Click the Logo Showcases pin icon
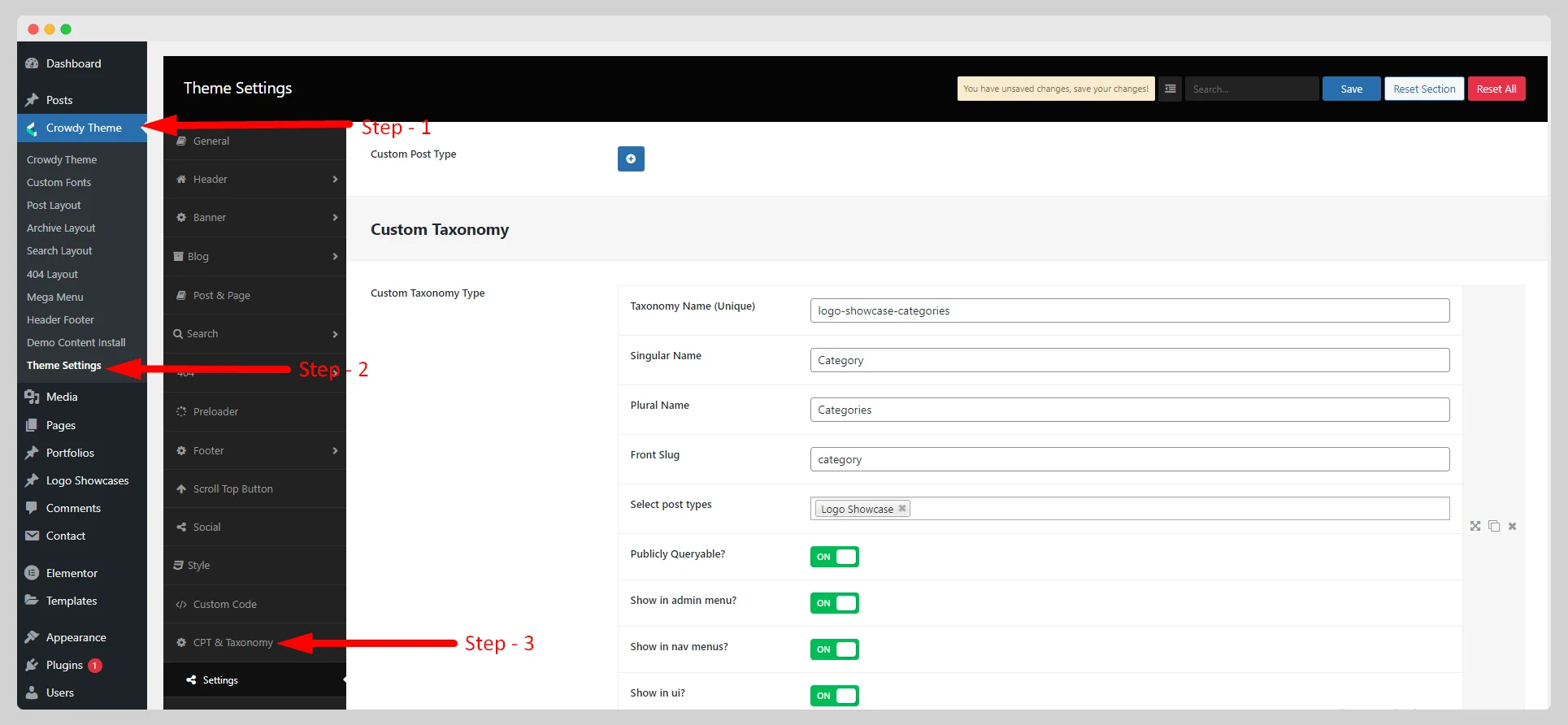 pos(32,480)
